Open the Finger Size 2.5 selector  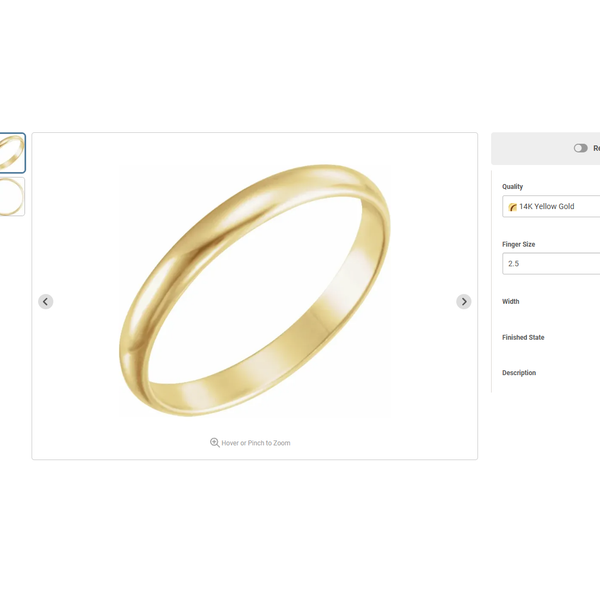551,264
